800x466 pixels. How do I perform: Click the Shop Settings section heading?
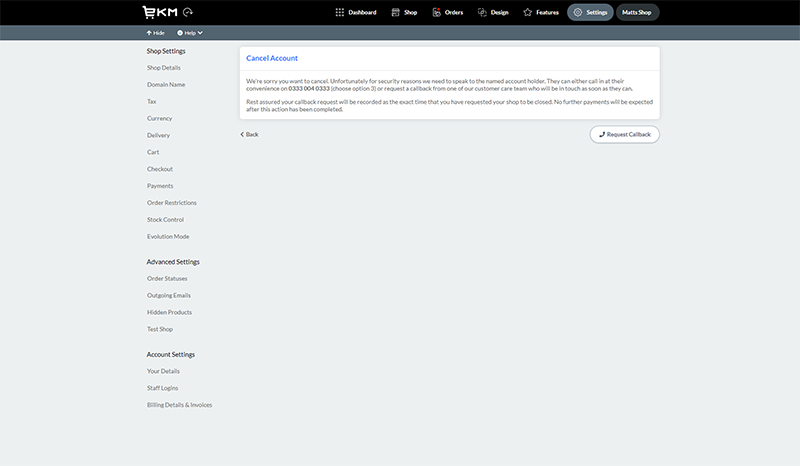pyautogui.click(x=166, y=51)
